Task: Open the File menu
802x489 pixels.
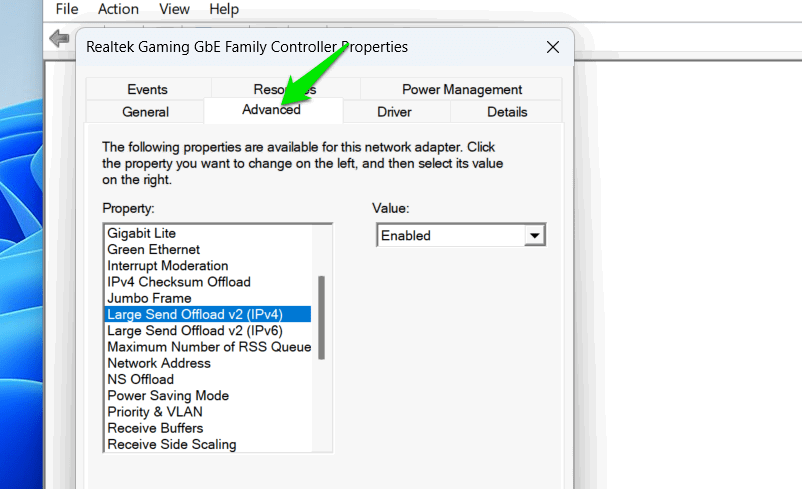Action: point(67,9)
